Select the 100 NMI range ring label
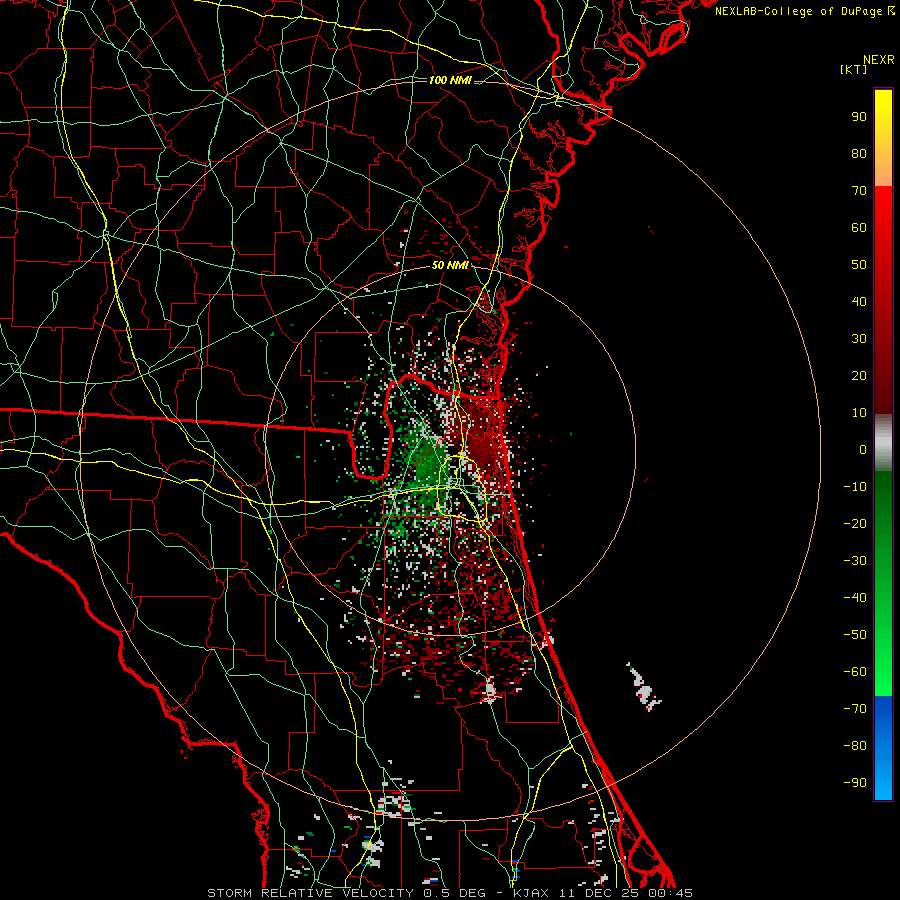The height and width of the screenshot is (900, 900). (450, 80)
